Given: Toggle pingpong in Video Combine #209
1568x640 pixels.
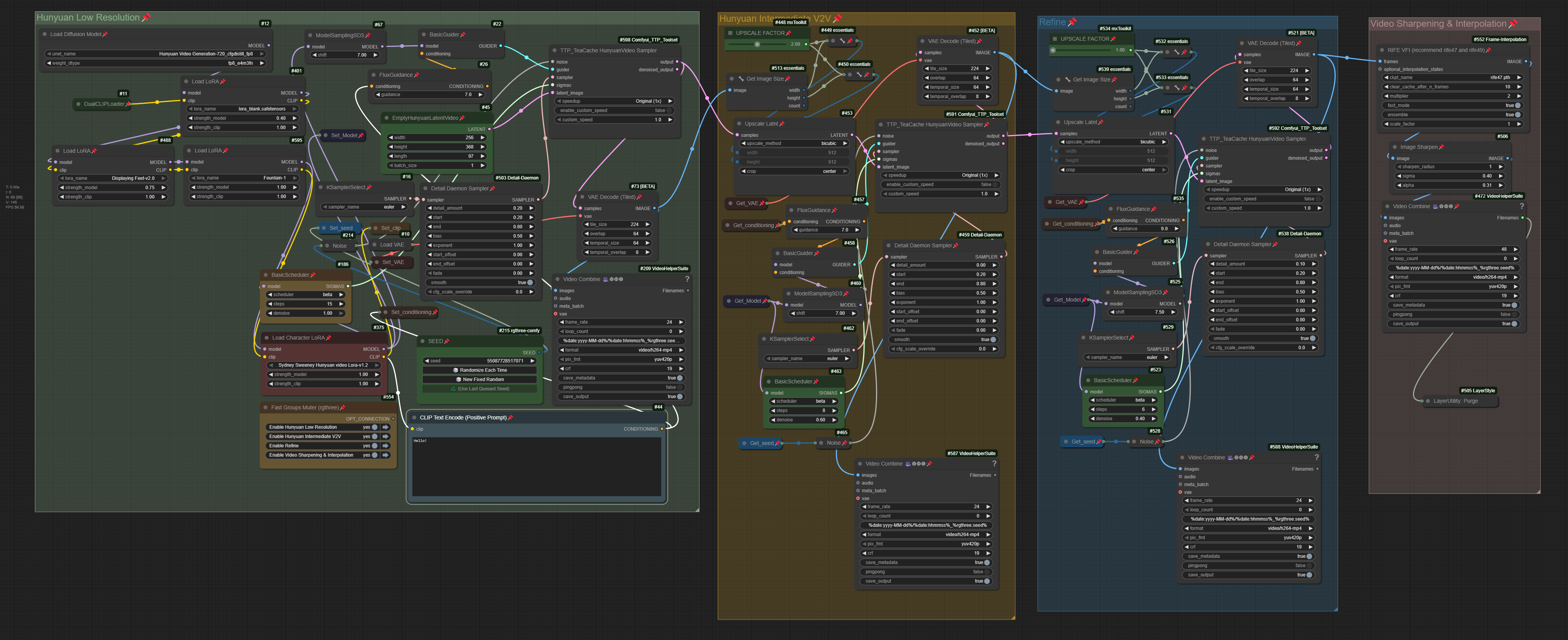Looking at the screenshot, I should [x=679, y=388].
